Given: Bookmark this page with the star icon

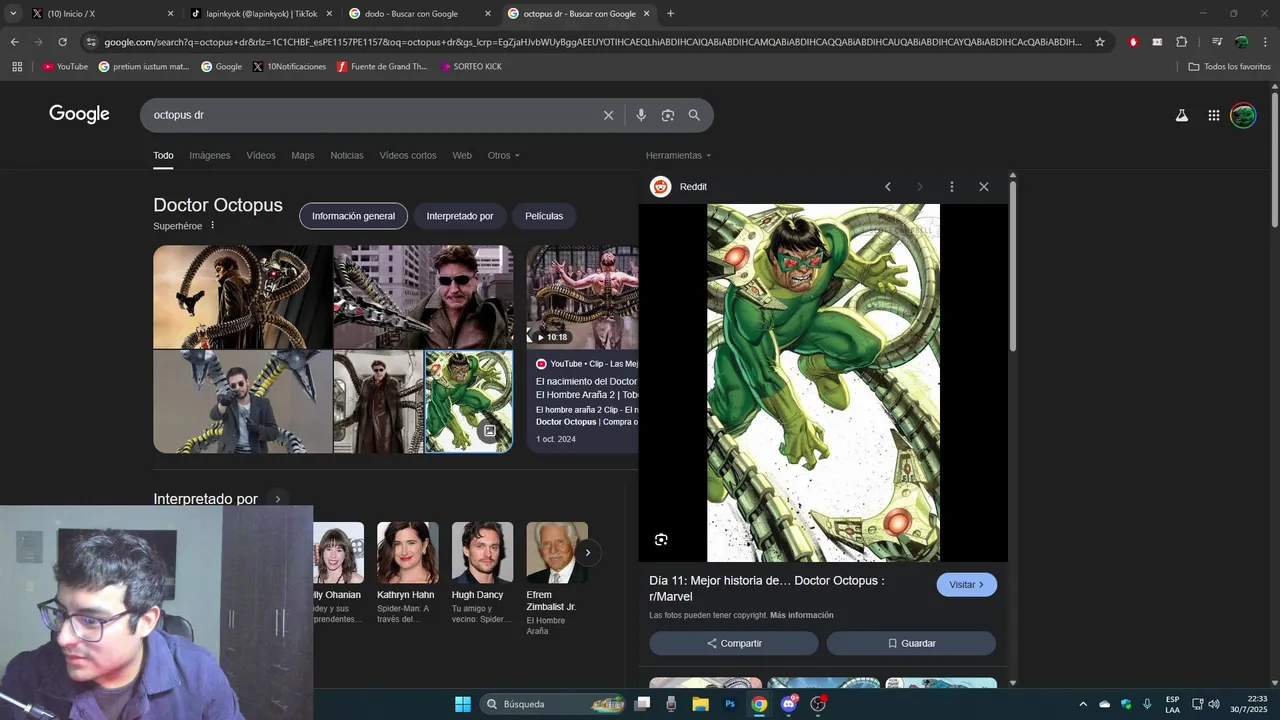Looking at the screenshot, I should 1100,42.
